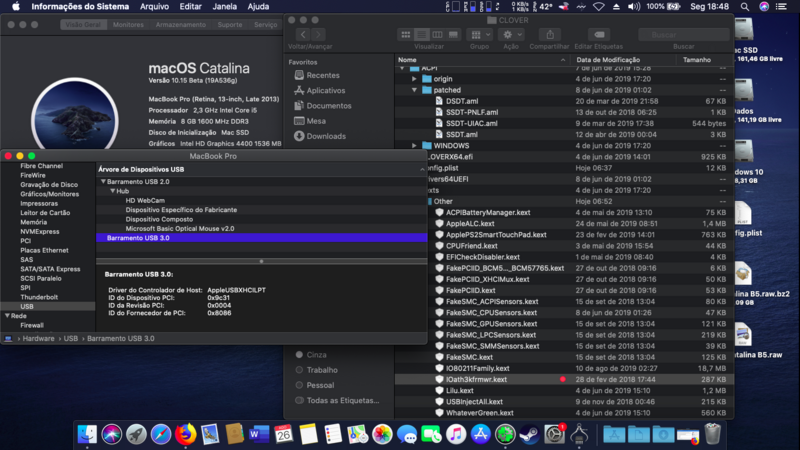Click the Editar Etiquetas tag icon
The width and height of the screenshot is (800, 450).
point(599,35)
